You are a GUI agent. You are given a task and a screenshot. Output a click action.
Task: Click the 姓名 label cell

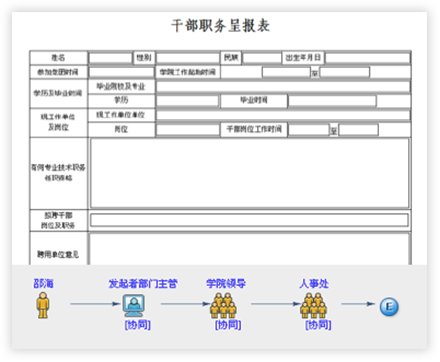click(x=58, y=58)
